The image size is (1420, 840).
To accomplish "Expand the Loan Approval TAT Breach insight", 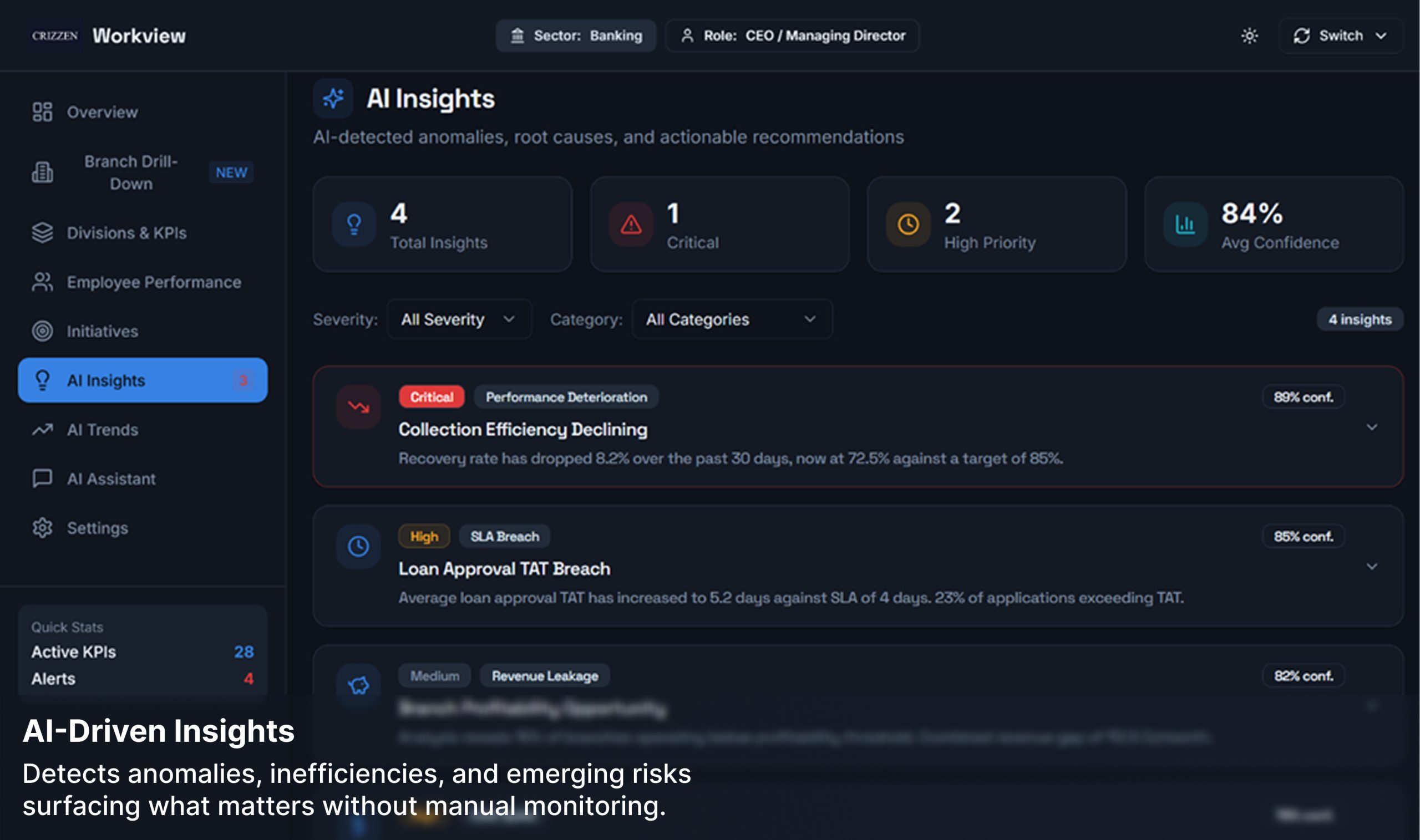I will [x=1371, y=566].
